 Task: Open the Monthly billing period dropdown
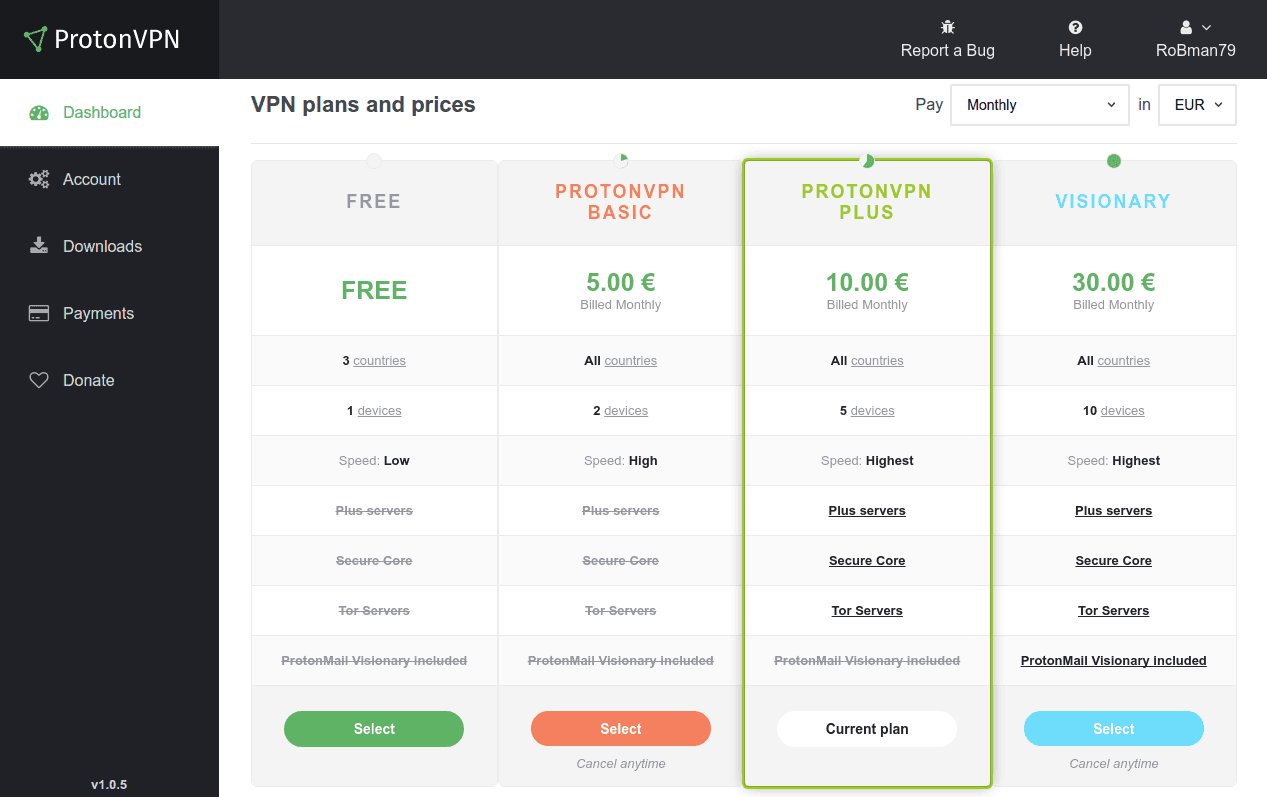[x=1039, y=104]
